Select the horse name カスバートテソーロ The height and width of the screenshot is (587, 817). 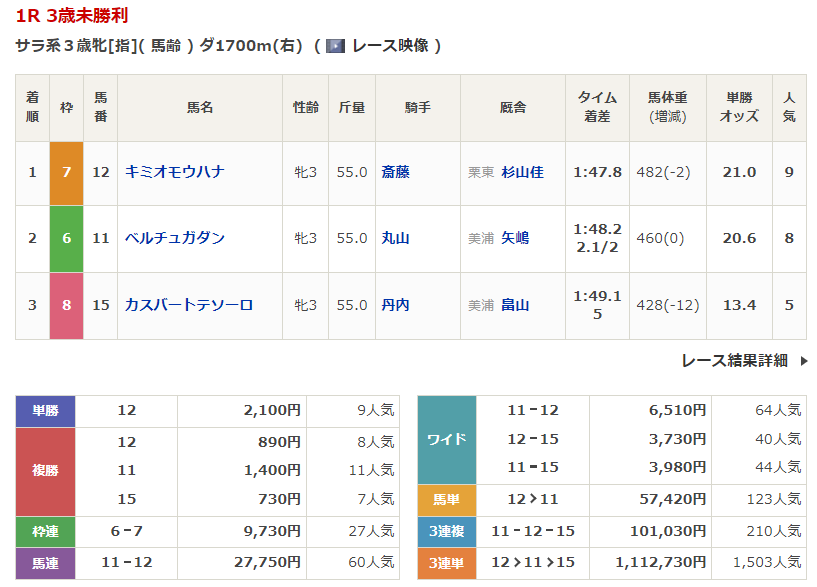click(189, 305)
